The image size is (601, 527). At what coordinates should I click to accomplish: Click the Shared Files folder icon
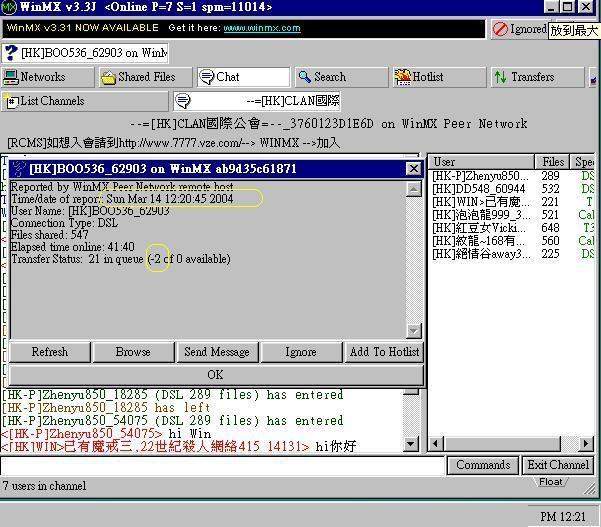click(108, 78)
